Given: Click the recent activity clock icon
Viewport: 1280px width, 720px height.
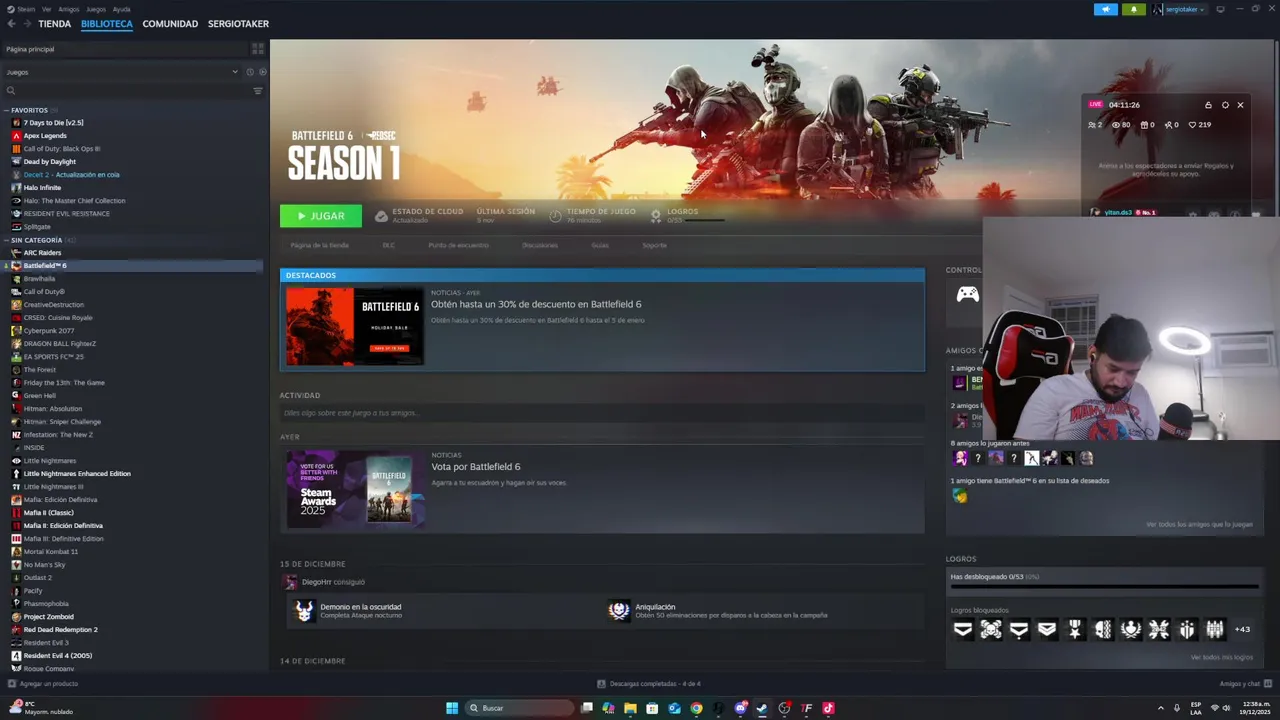Looking at the screenshot, I should tap(250, 72).
